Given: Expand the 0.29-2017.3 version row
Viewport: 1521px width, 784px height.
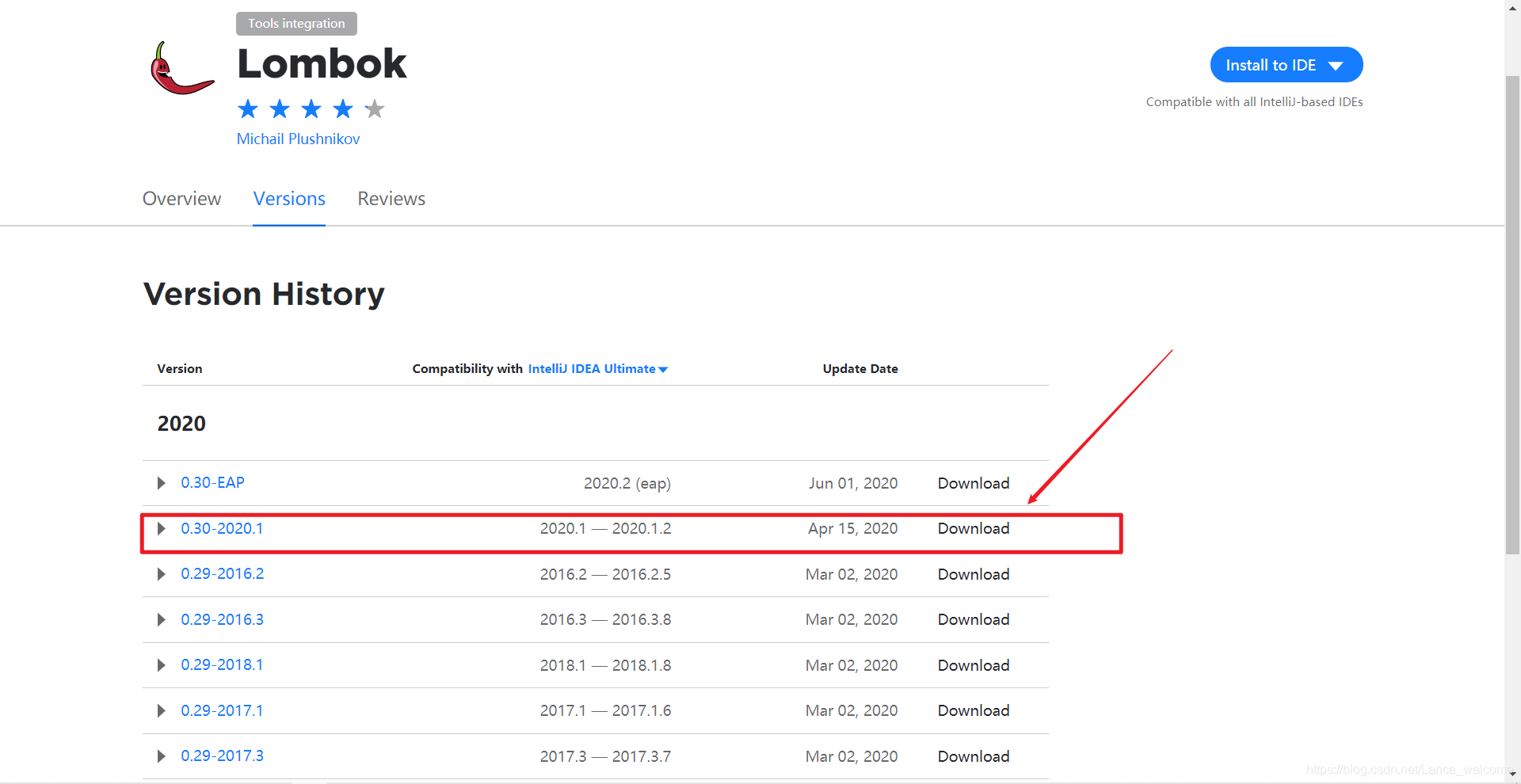Looking at the screenshot, I should (162, 756).
